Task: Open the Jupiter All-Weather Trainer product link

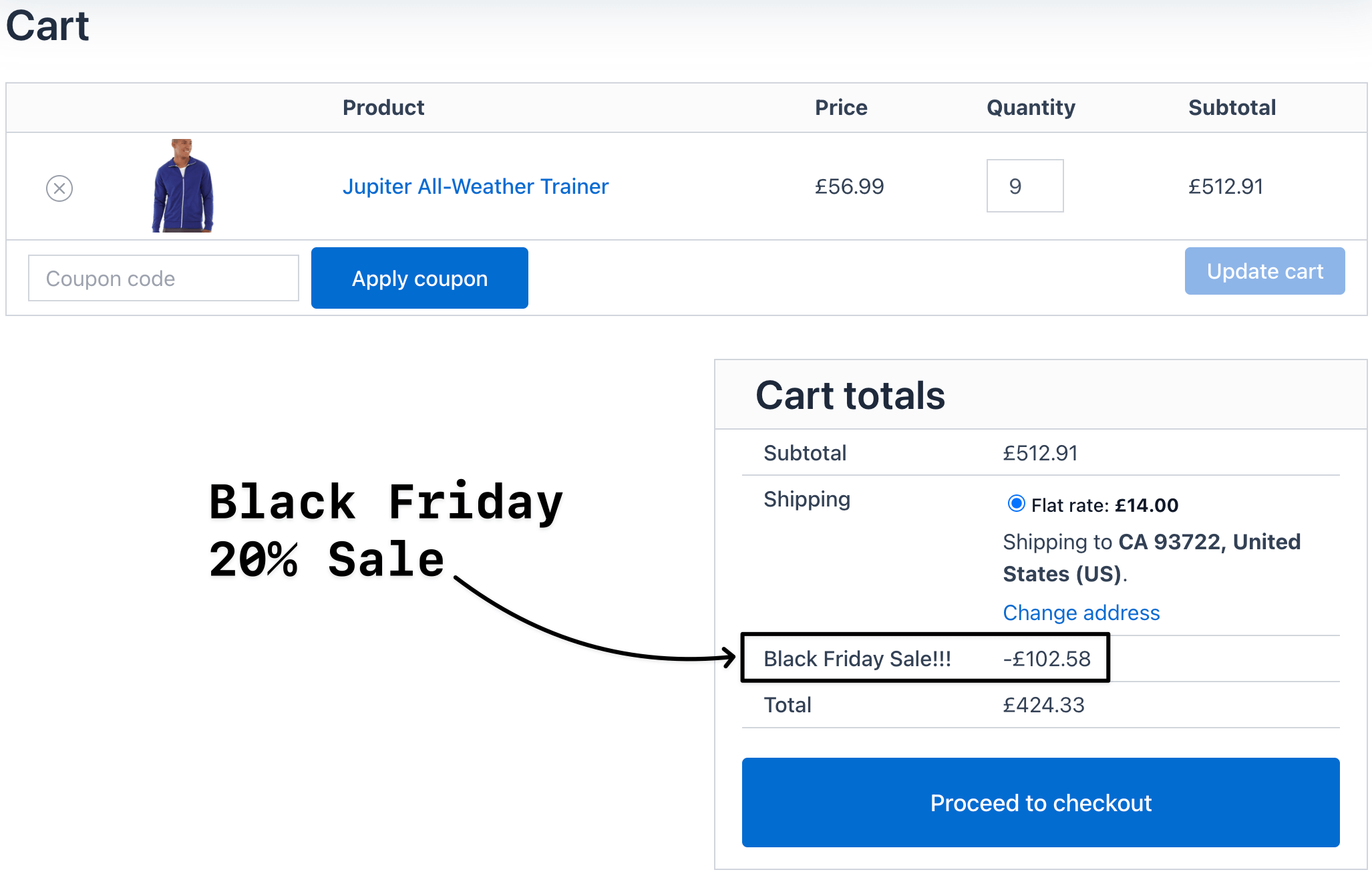Action: (475, 186)
